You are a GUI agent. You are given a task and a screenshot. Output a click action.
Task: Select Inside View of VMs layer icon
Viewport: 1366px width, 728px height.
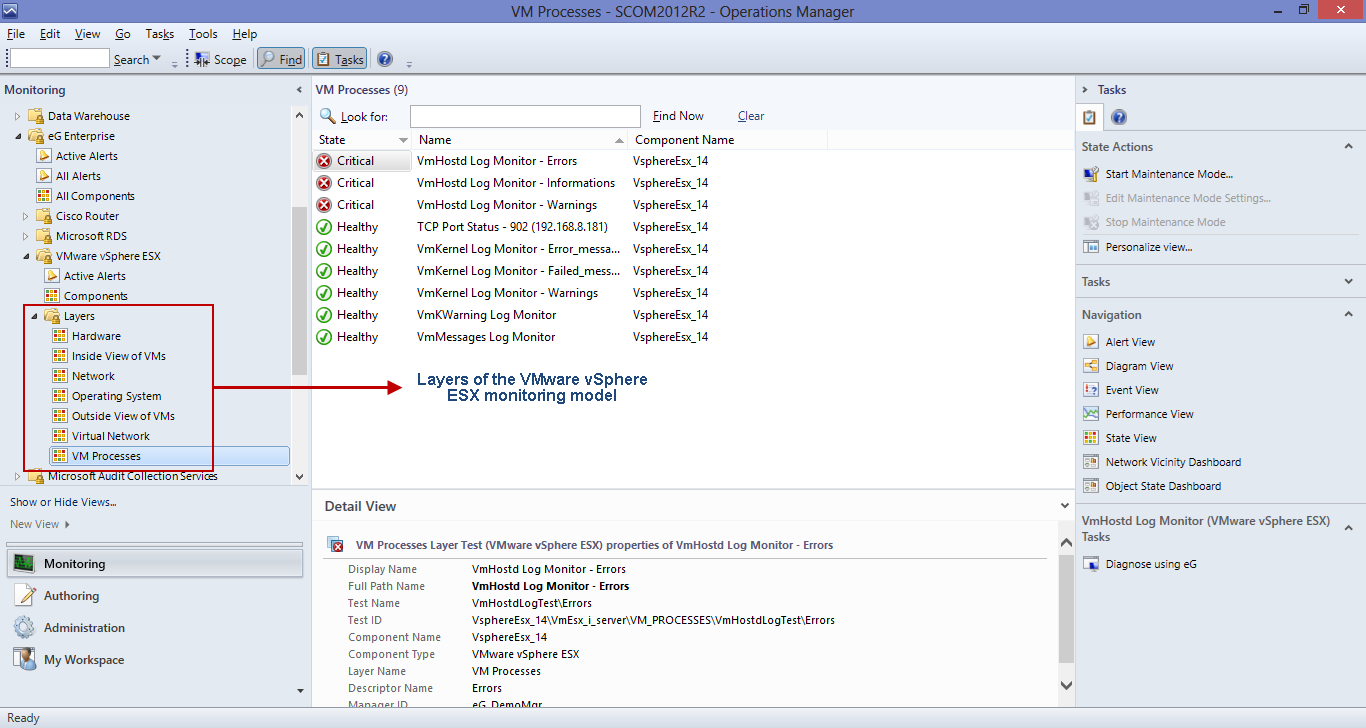(x=60, y=356)
